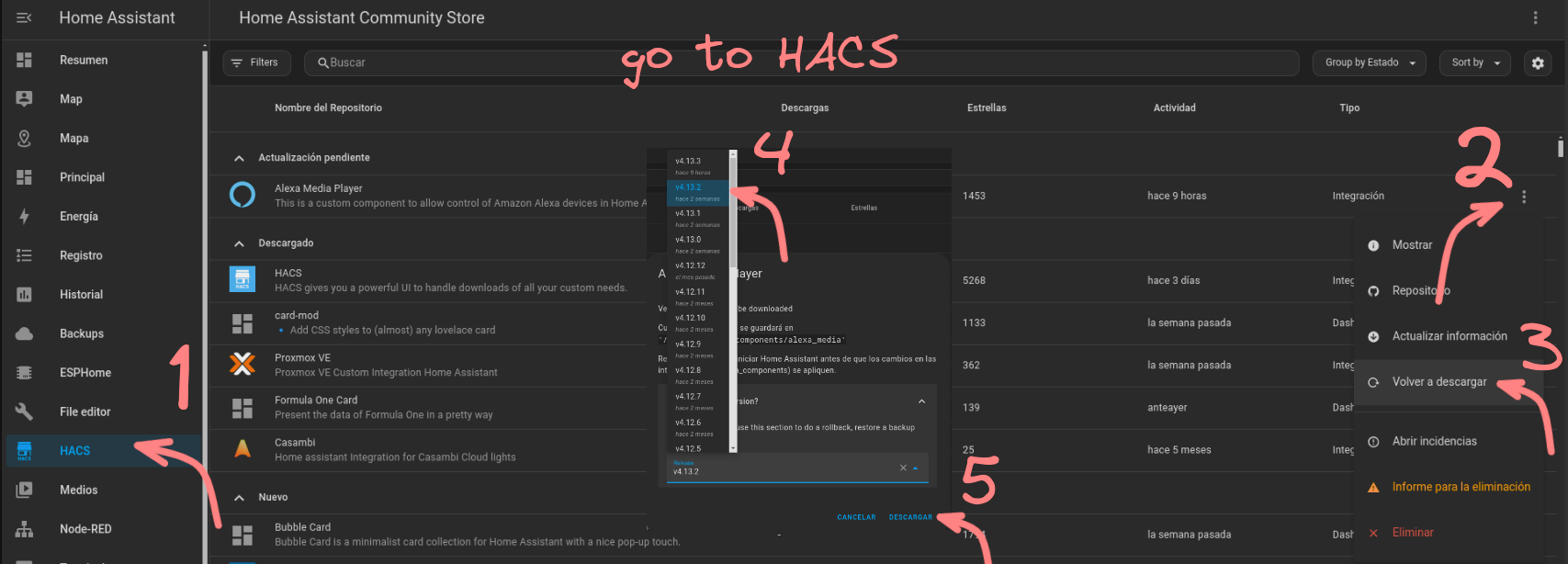Open HACS table settings gear
This screenshot has width=1568, height=564.
coord(1538,62)
